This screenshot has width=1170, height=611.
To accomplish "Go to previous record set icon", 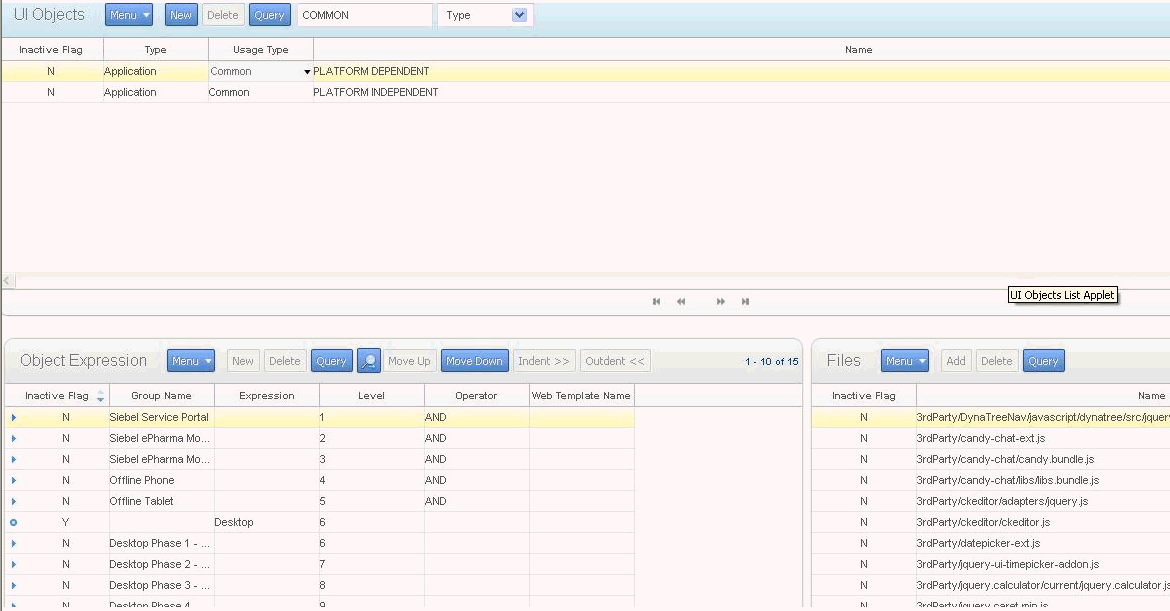I will (x=681, y=301).
